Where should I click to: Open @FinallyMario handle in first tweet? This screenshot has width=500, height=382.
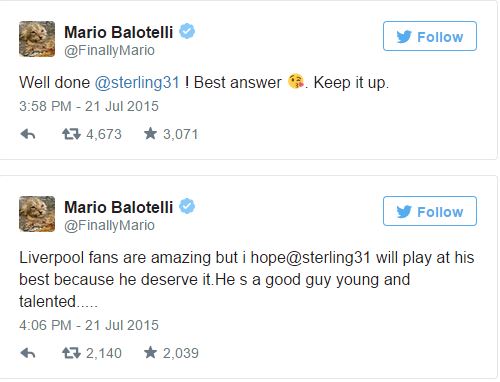click(109, 51)
